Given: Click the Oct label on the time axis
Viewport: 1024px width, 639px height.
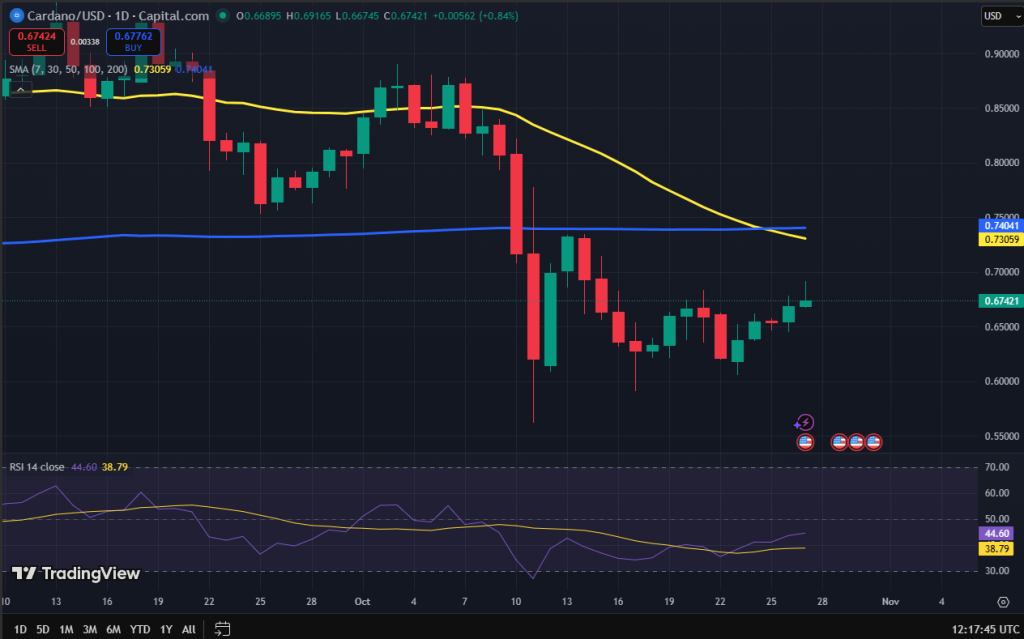Looking at the screenshot, I should click(x=362, y=602).
